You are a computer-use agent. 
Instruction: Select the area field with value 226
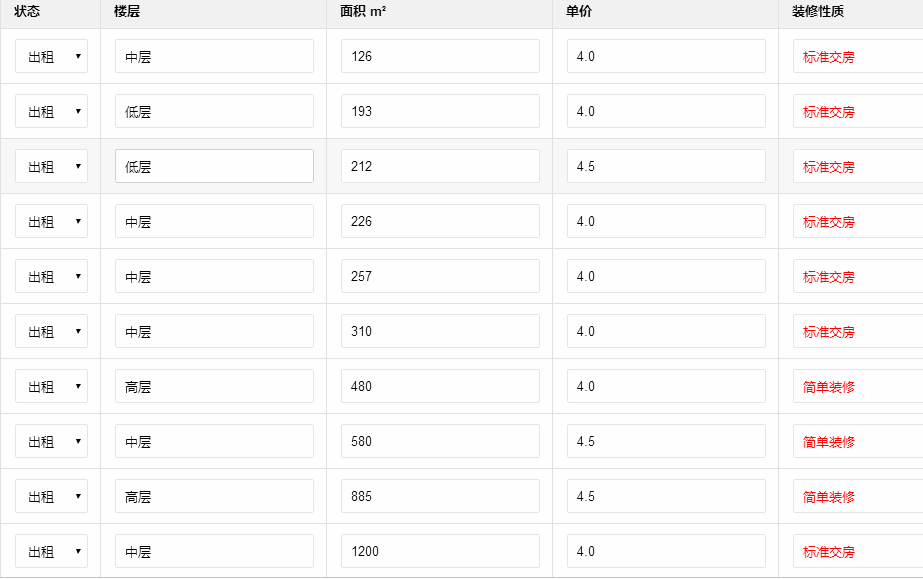[440, 222]
